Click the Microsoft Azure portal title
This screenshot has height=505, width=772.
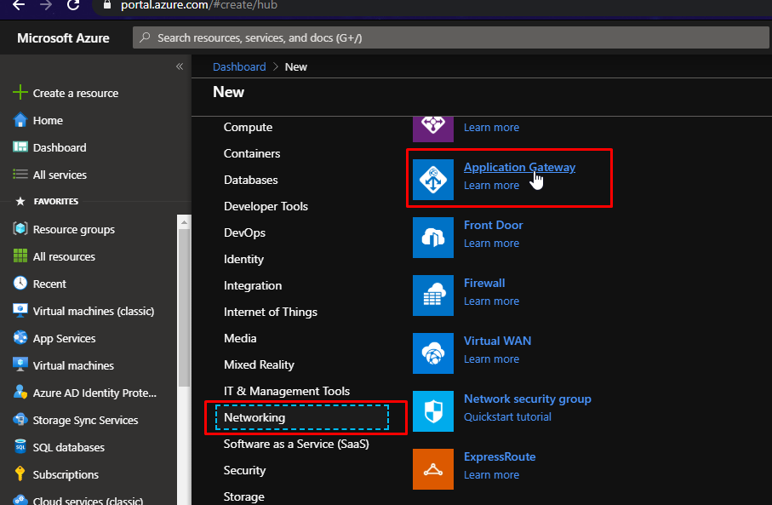click(63, 38)
